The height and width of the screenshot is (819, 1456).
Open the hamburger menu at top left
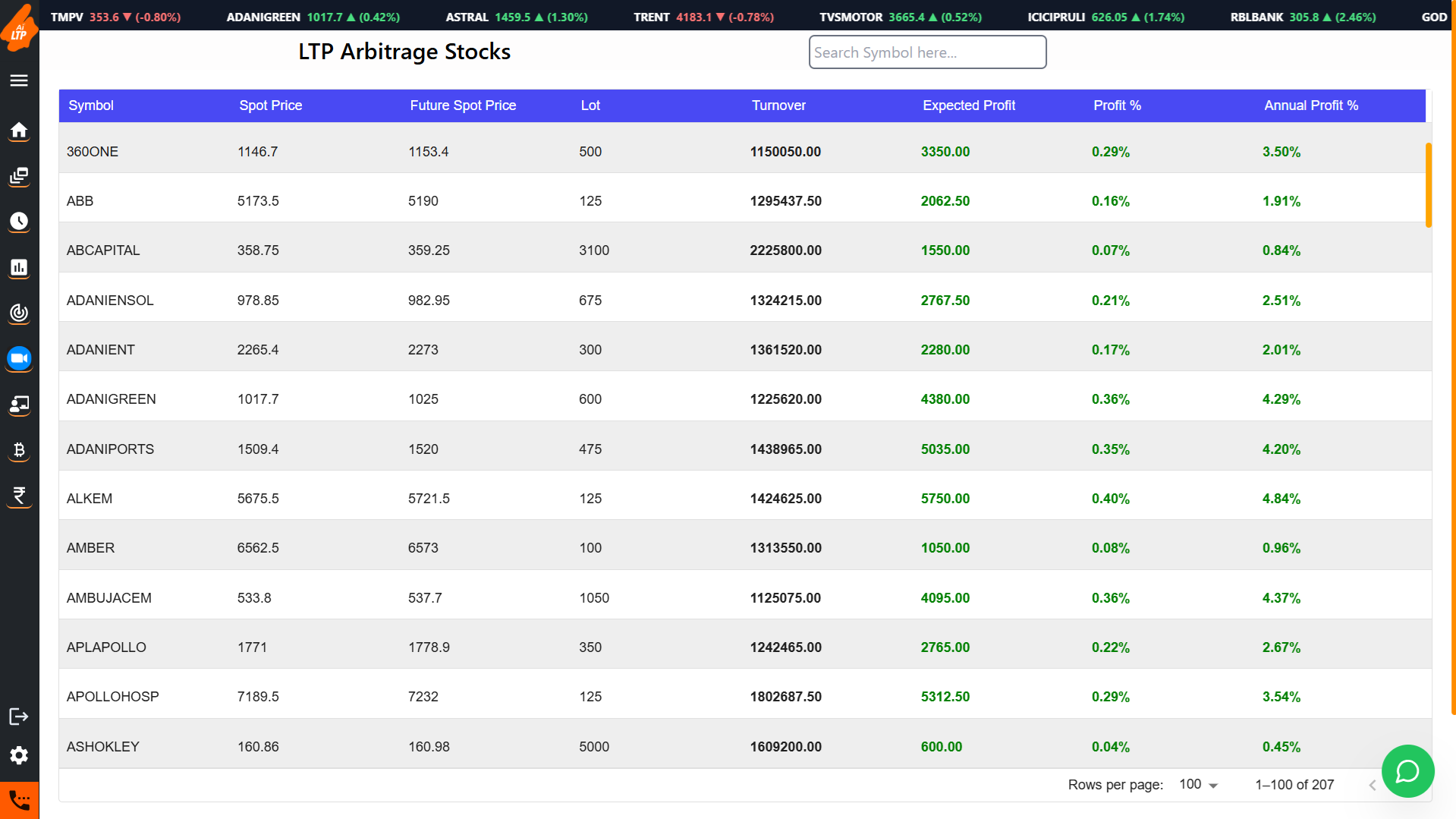19,80
